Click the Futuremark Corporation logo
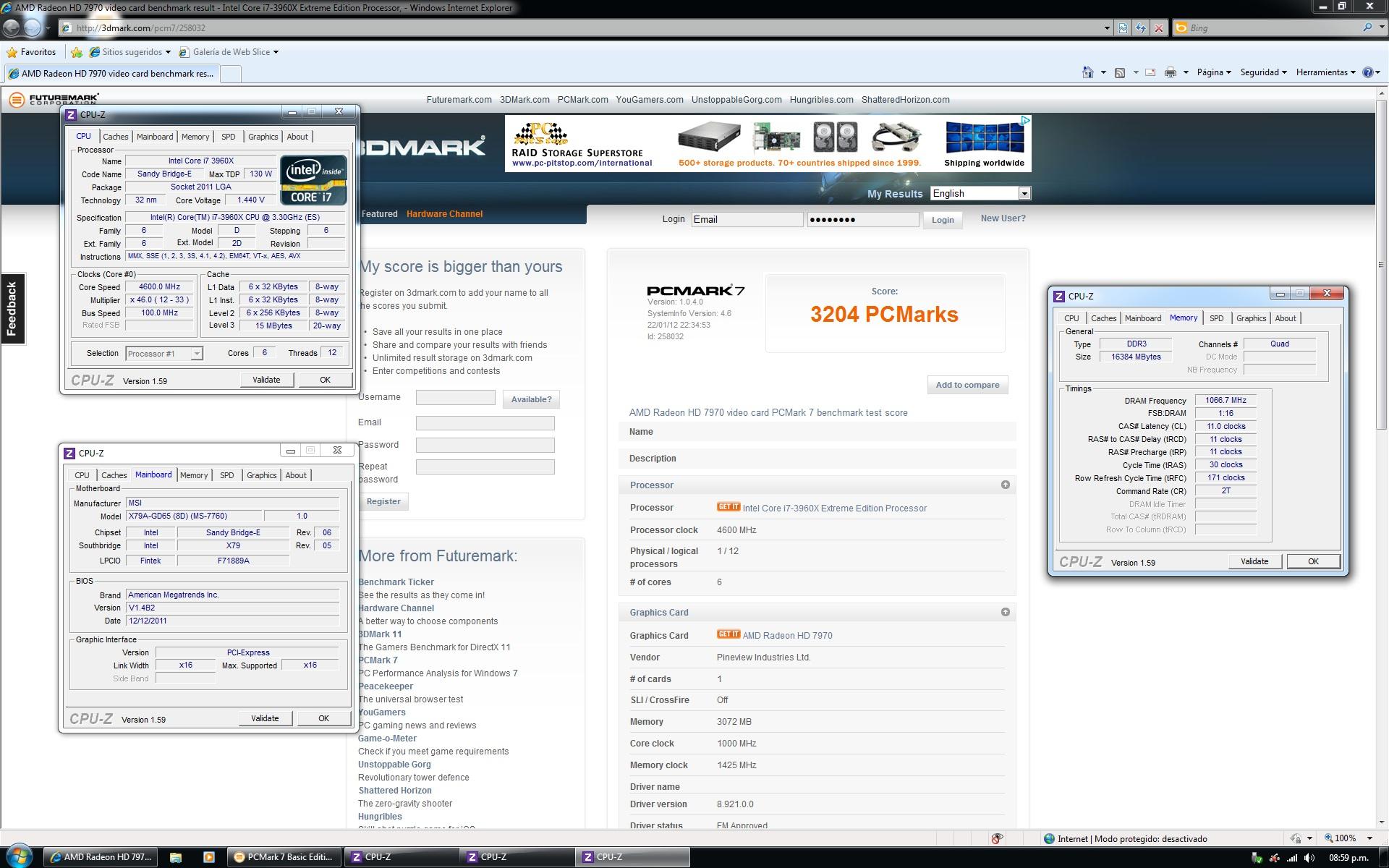 (54, 99)
